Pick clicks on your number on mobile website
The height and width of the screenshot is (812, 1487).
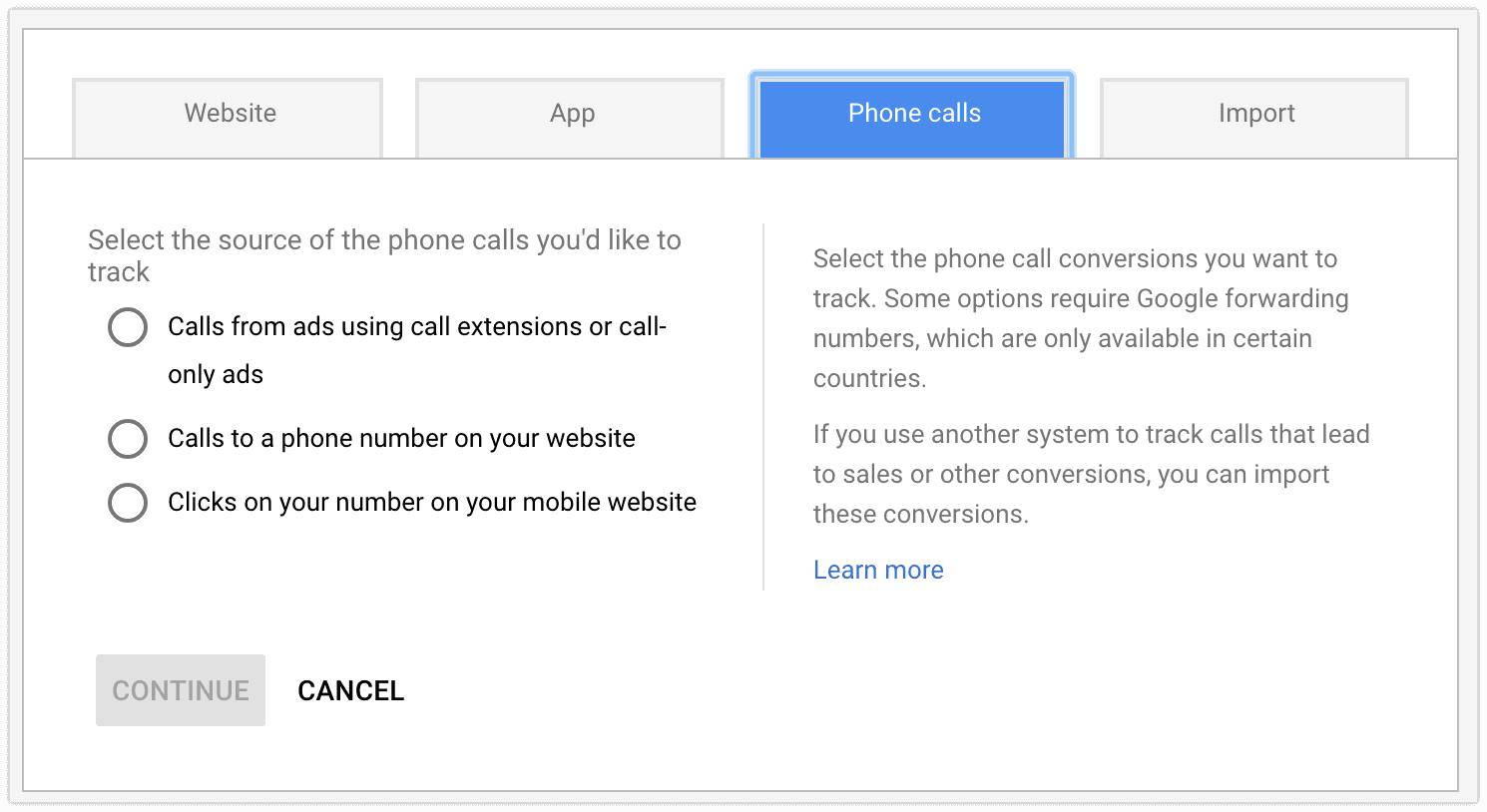[x=128, y=503]
